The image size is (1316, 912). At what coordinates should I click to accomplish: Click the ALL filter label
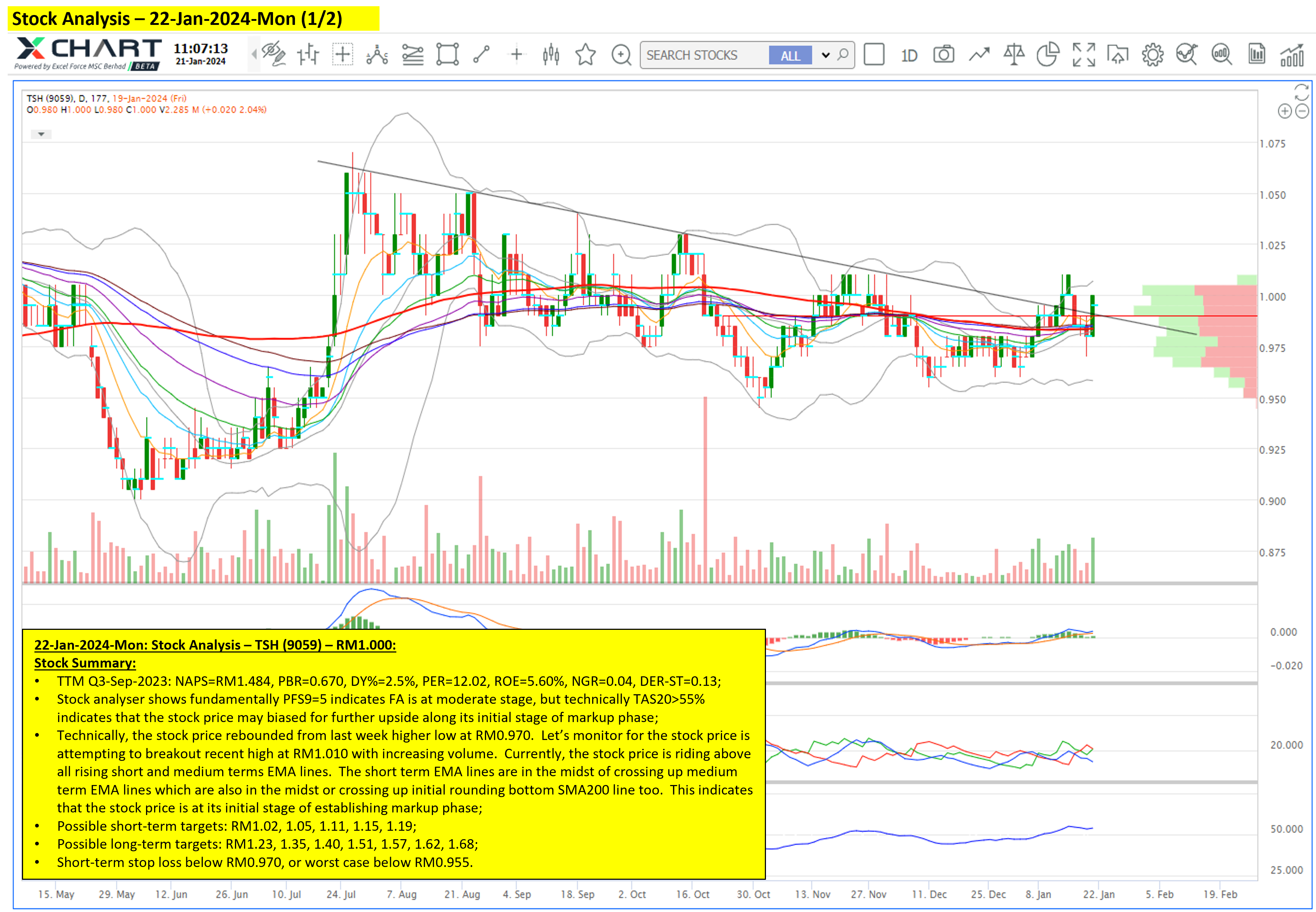click(790, 55)
